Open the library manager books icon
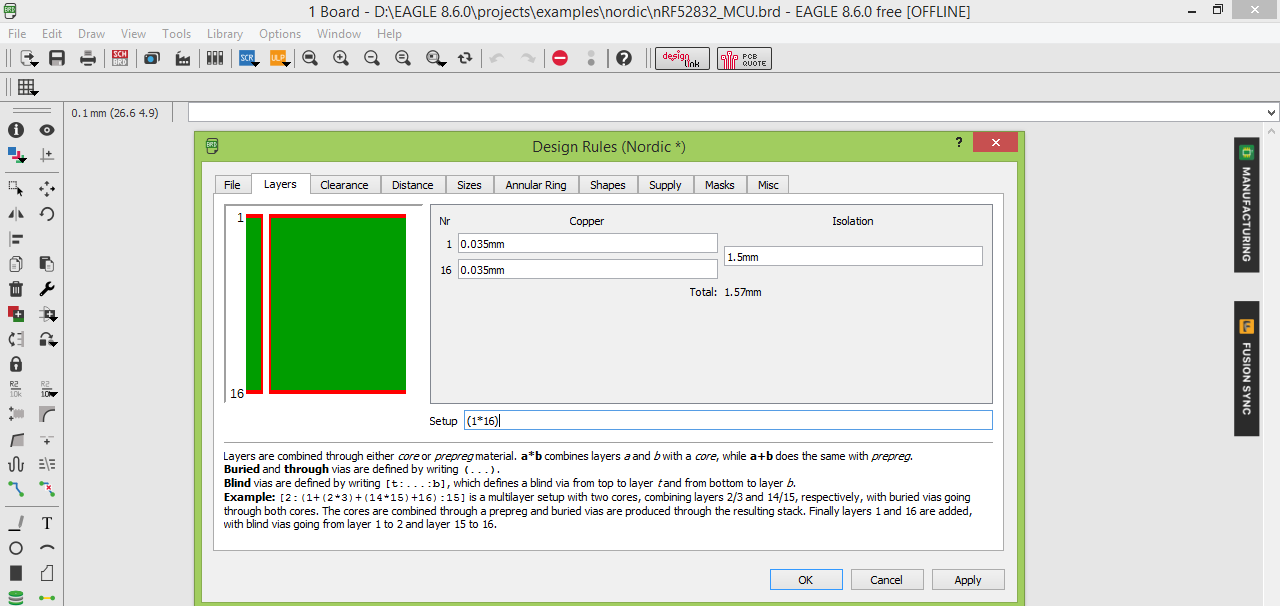 click(214, 58)
